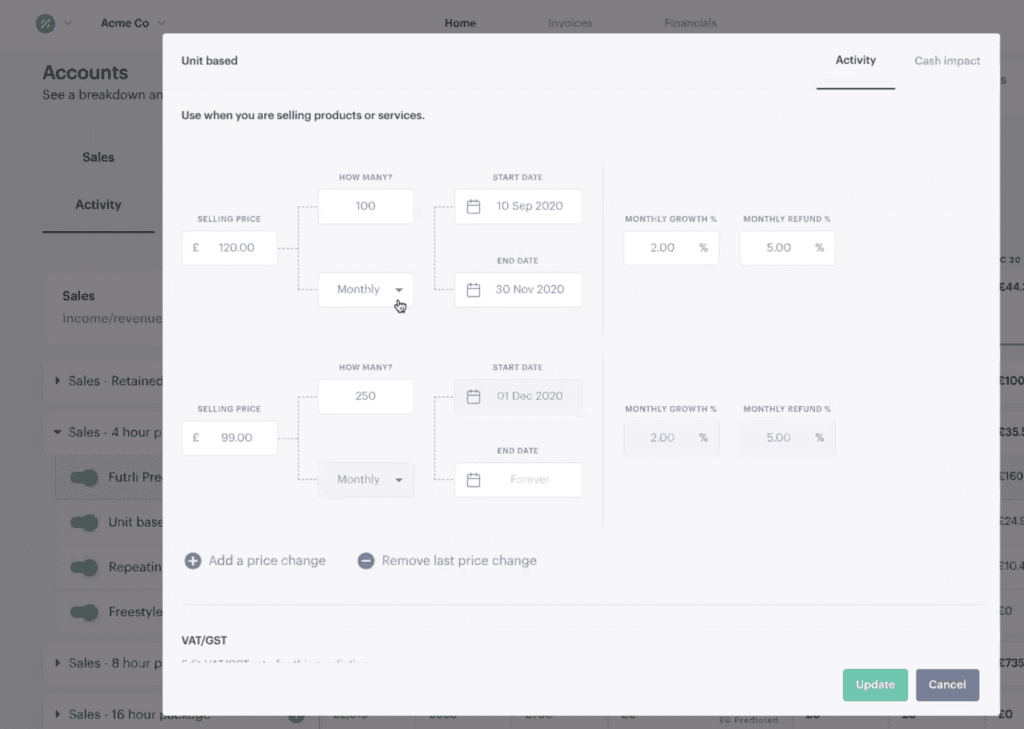This screenshot has width=1024, height=729.
Task: Switch to the Cash impact tab
Action: tap(947, 61)
